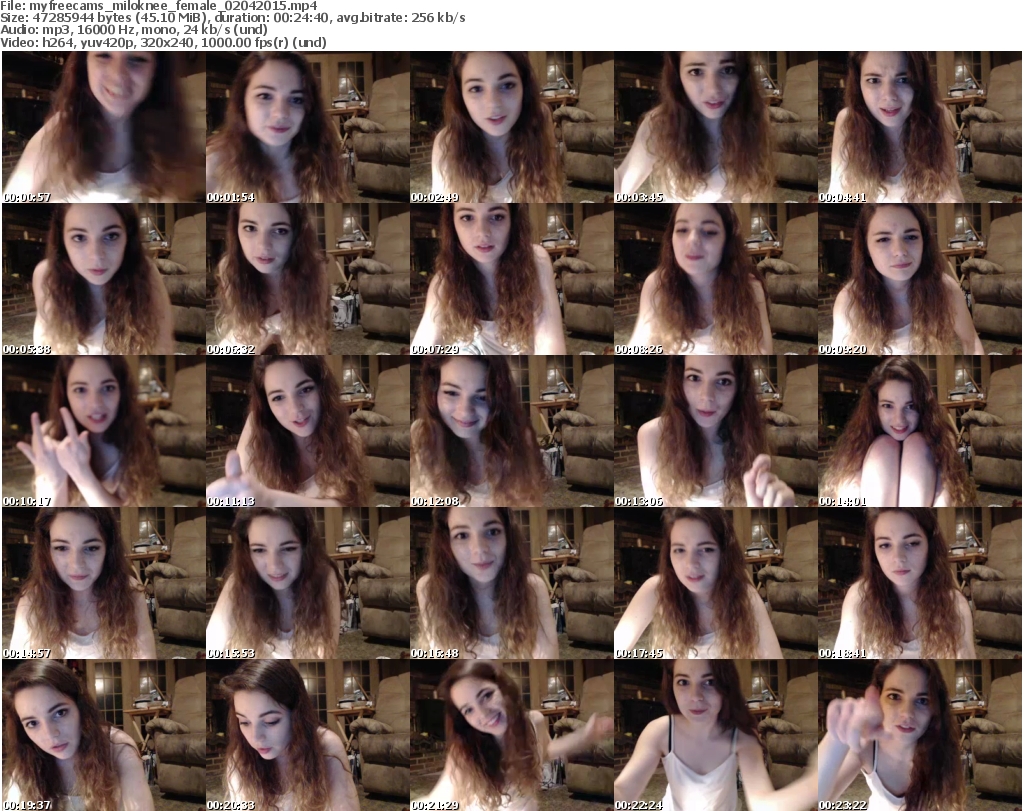The image size is (1024, 811).
Task: Pick the preview frame at 00:13:06
Action: click(x=715, y=432)
